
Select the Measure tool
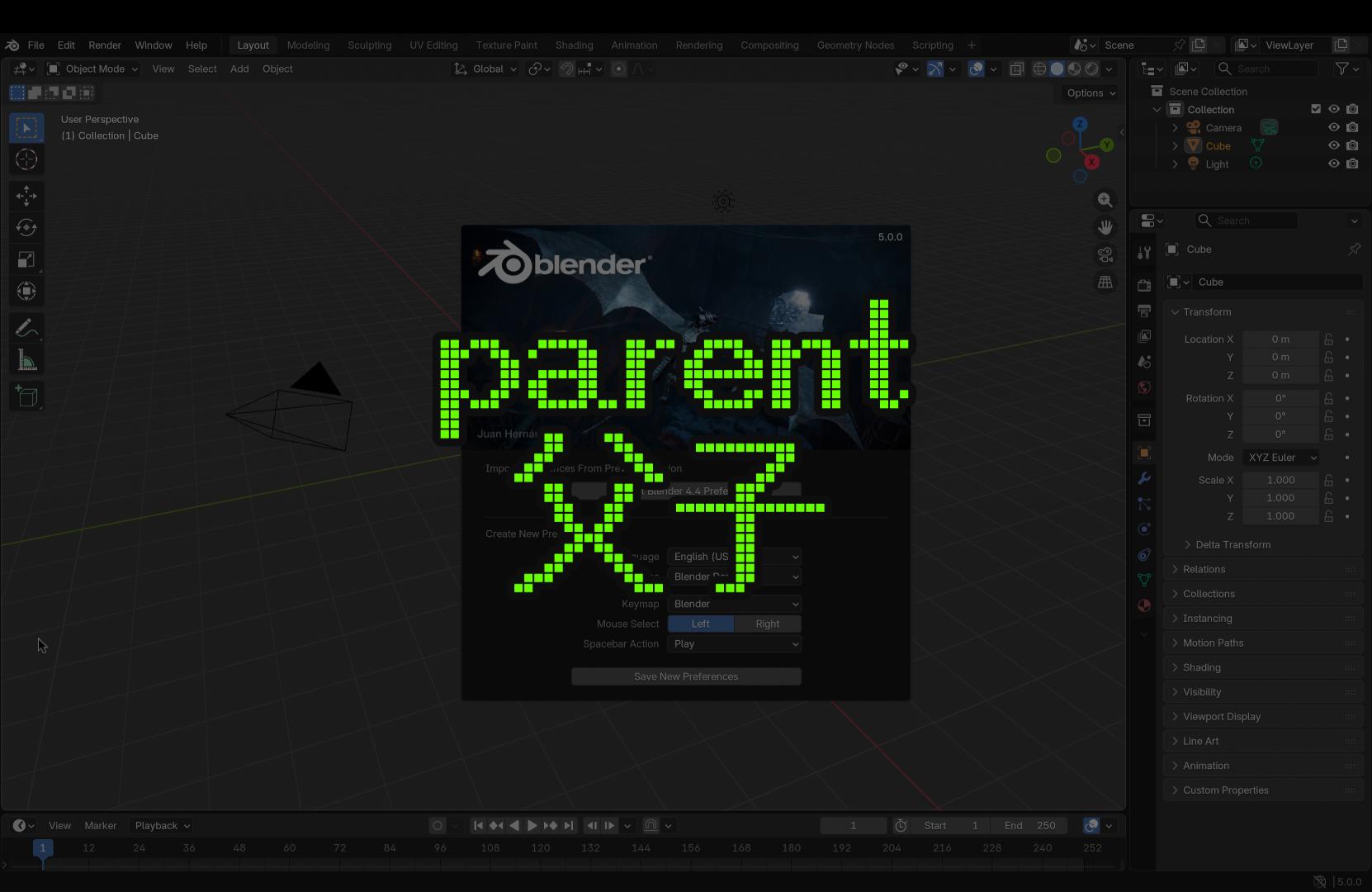(x=26, y=360)
